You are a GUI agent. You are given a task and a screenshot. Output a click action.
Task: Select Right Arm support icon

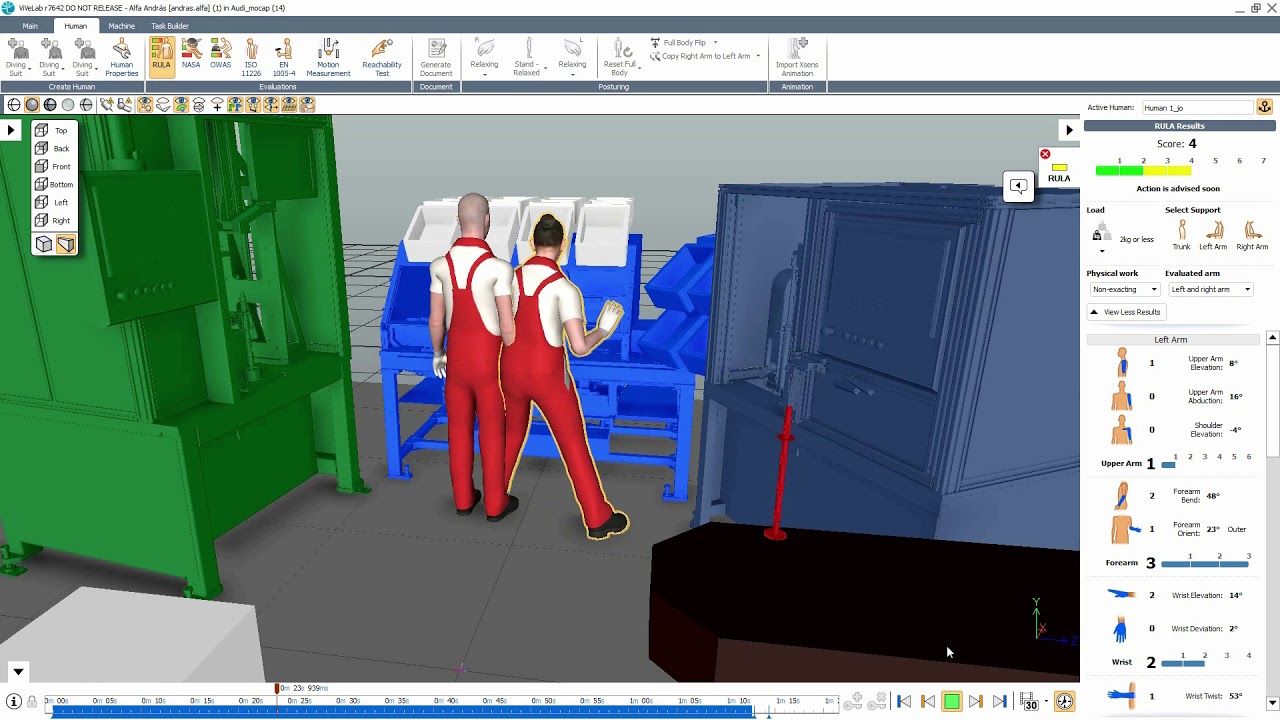tap(1252, 236)
